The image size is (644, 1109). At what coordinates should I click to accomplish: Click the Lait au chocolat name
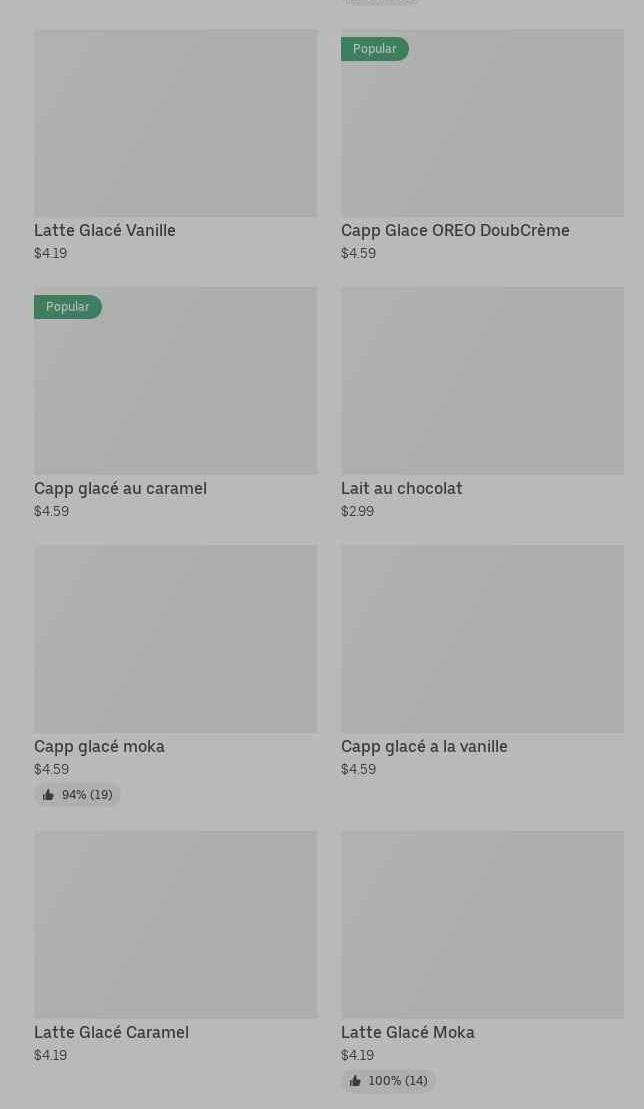point(401,488)
